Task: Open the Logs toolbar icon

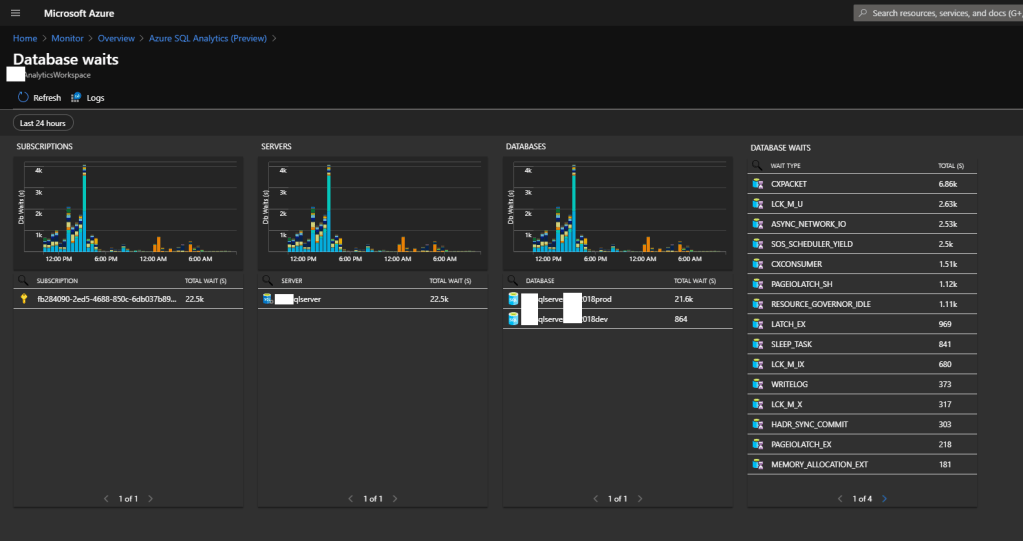Action: [x=76, y=98]
